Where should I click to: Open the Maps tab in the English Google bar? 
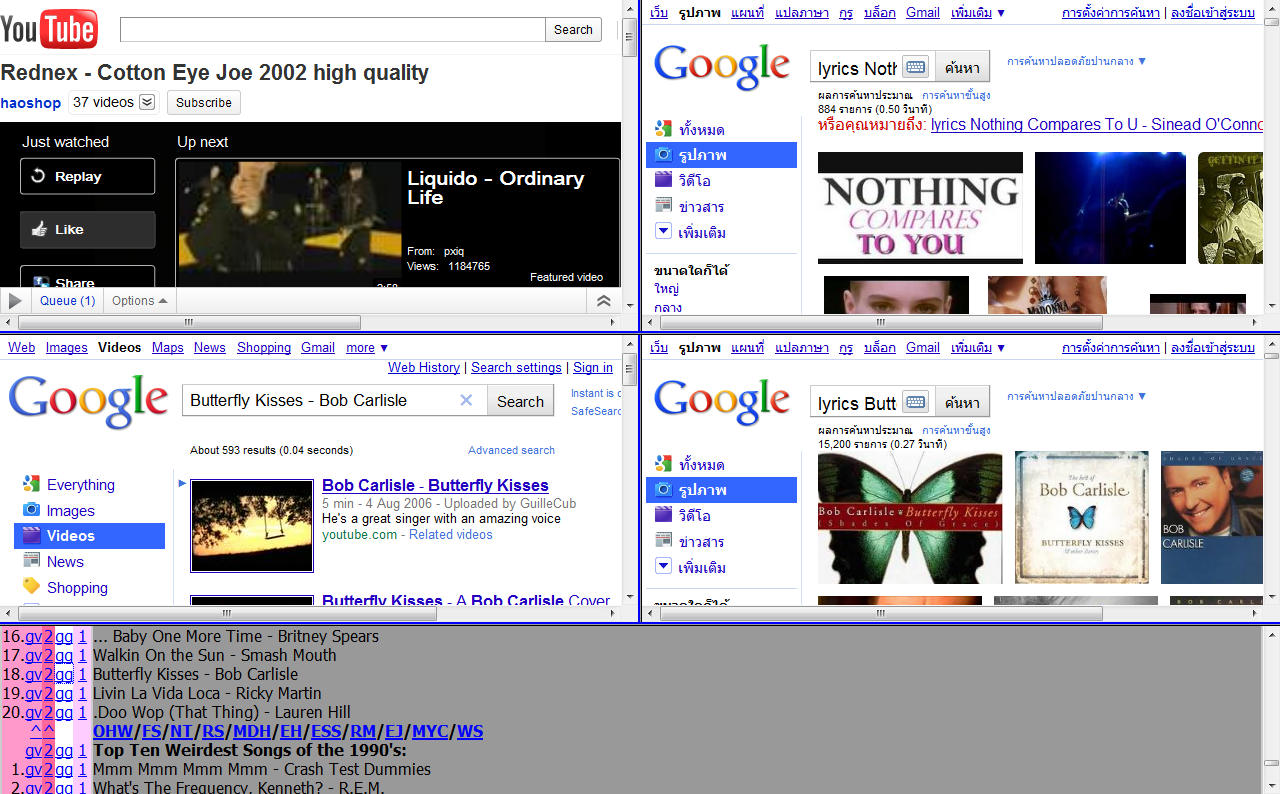point(168,347)
